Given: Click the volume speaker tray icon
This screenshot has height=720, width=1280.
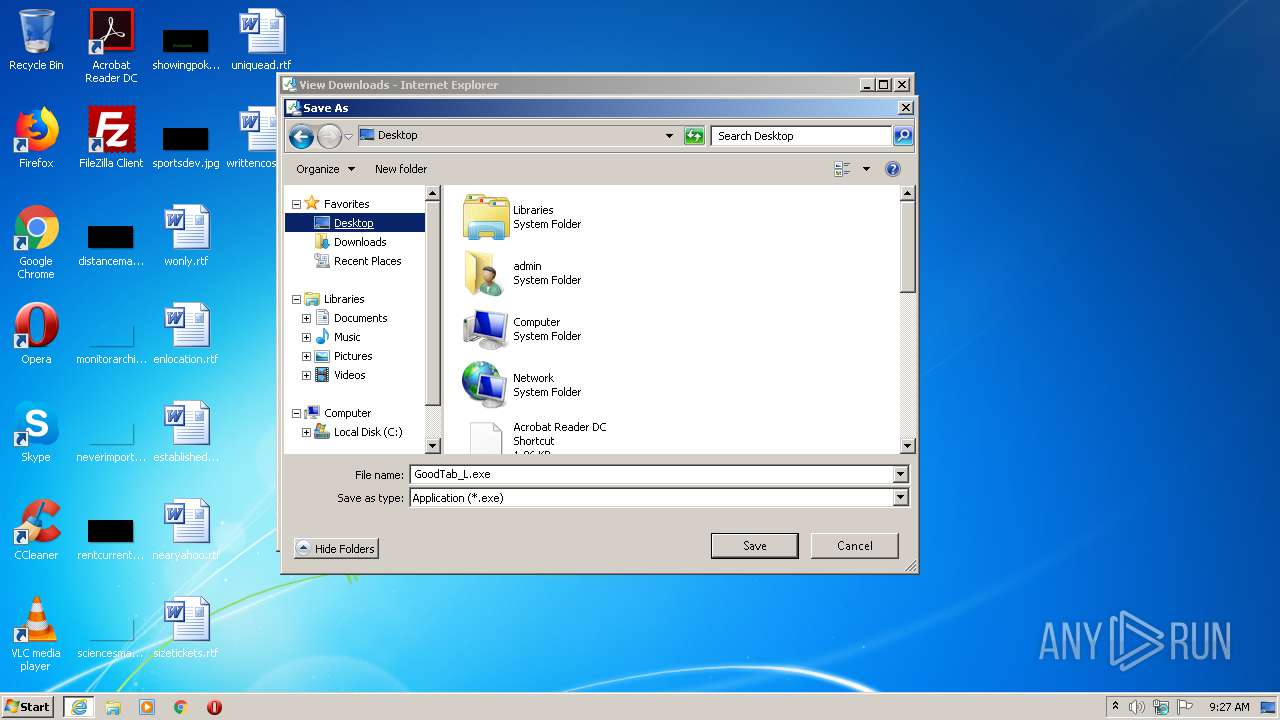Looking at the screenshot, I should (1137, 706).
